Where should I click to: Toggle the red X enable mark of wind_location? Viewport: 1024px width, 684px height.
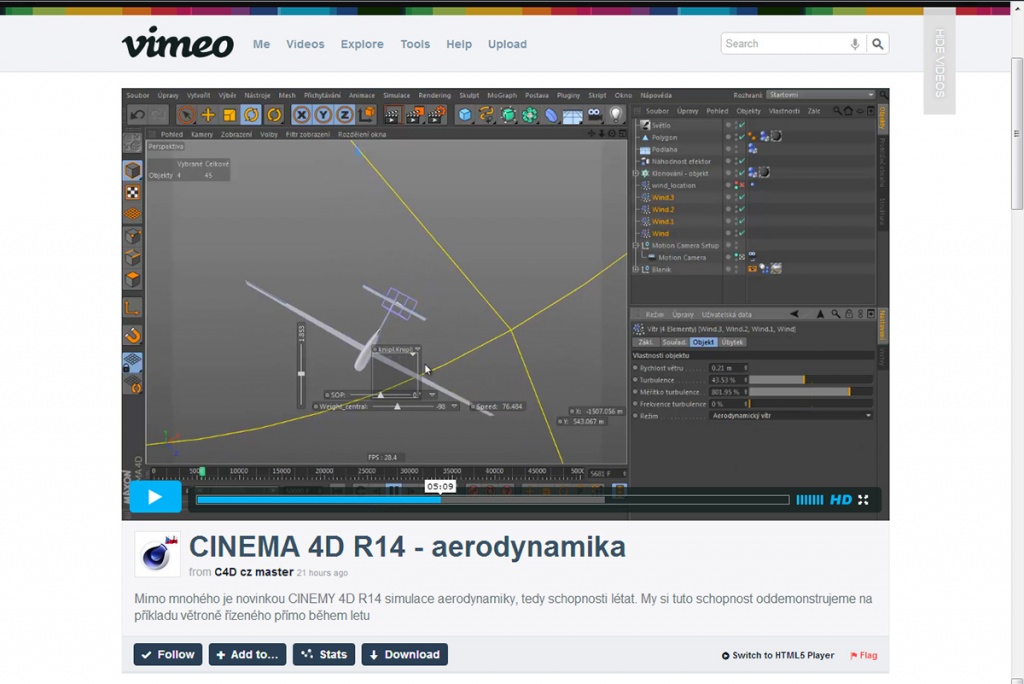click(741, 186)
